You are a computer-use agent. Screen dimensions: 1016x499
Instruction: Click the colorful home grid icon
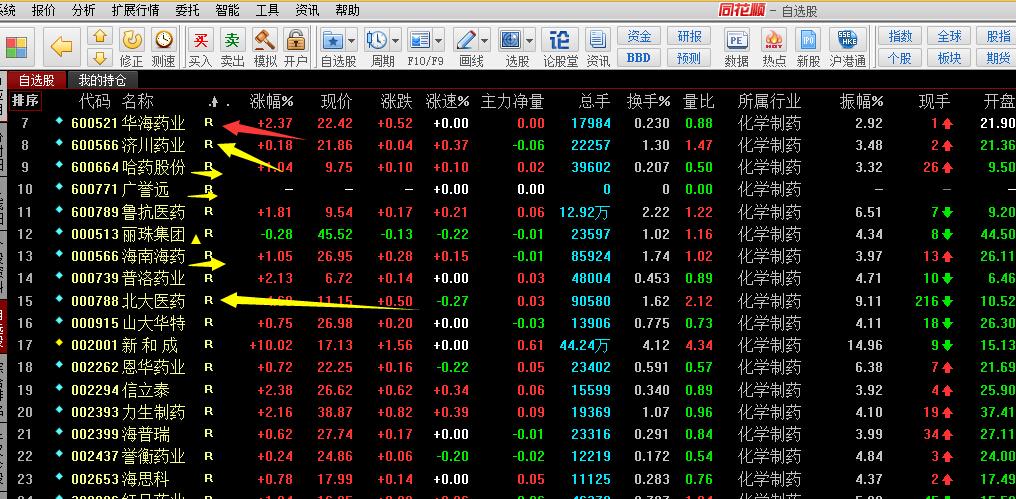coord(16,47)
